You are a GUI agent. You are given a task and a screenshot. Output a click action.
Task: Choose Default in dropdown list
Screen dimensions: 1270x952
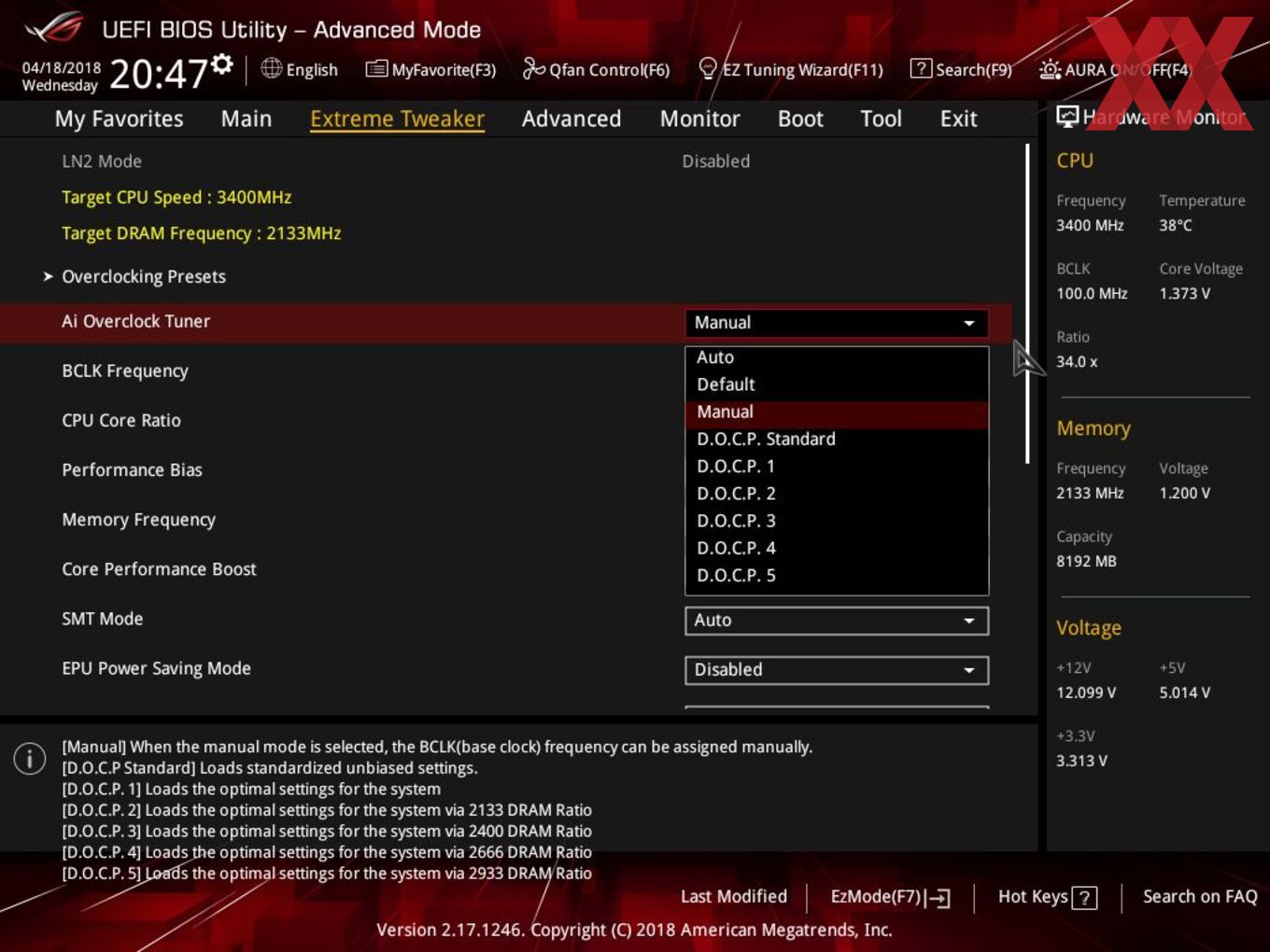point(837,385)
